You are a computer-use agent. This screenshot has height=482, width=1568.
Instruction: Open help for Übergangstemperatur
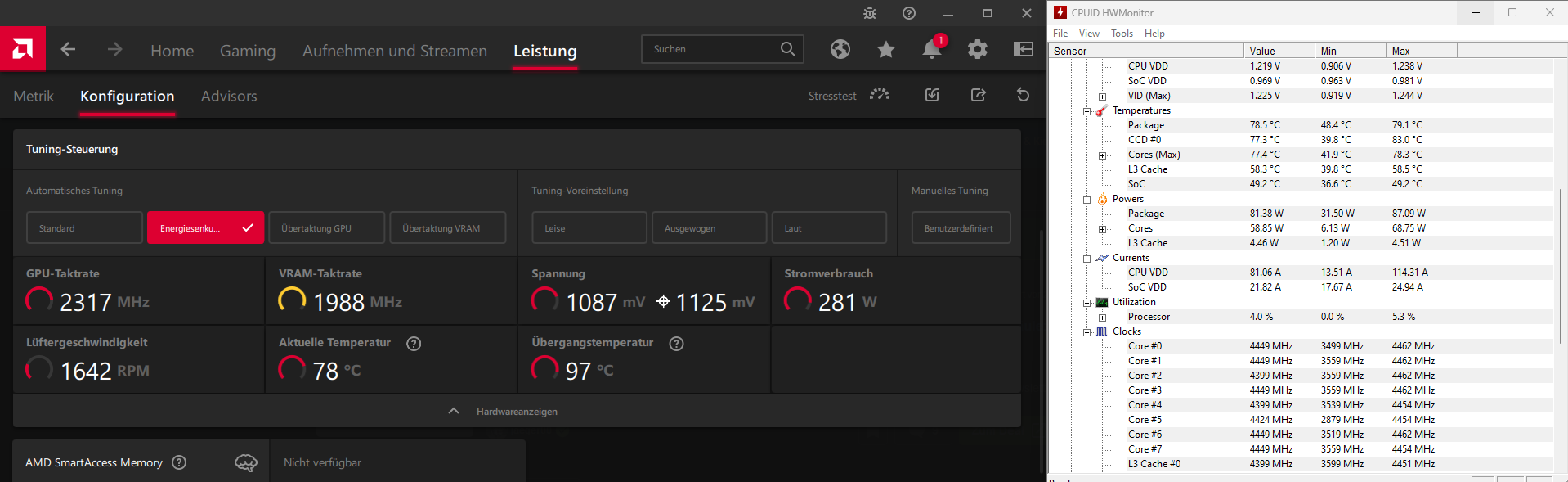676,344
